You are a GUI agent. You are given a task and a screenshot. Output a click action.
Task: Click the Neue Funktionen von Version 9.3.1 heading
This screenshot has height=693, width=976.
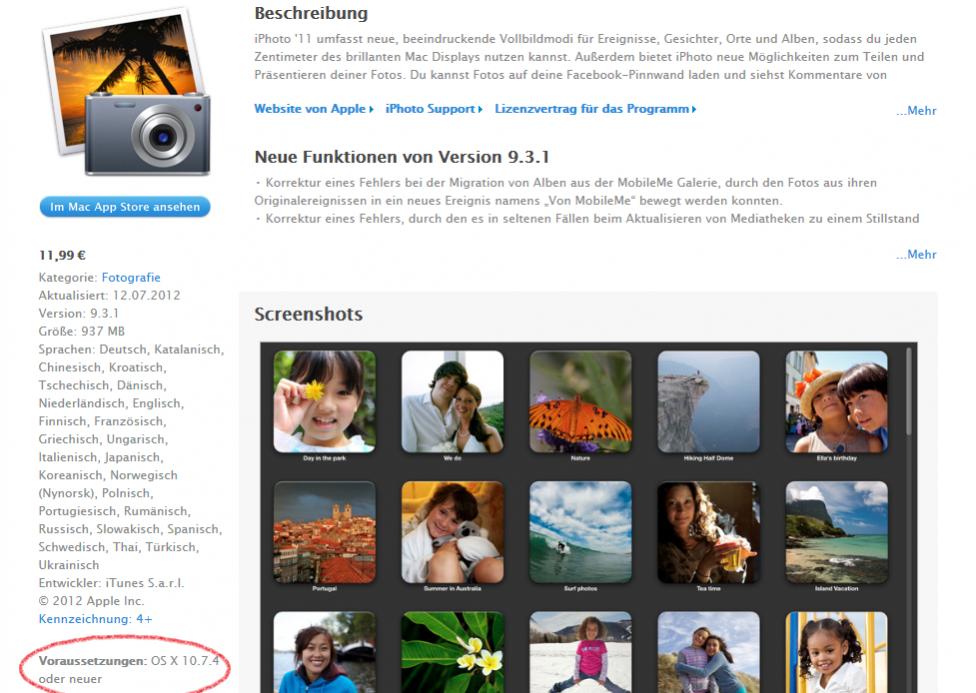pos(401,157)
